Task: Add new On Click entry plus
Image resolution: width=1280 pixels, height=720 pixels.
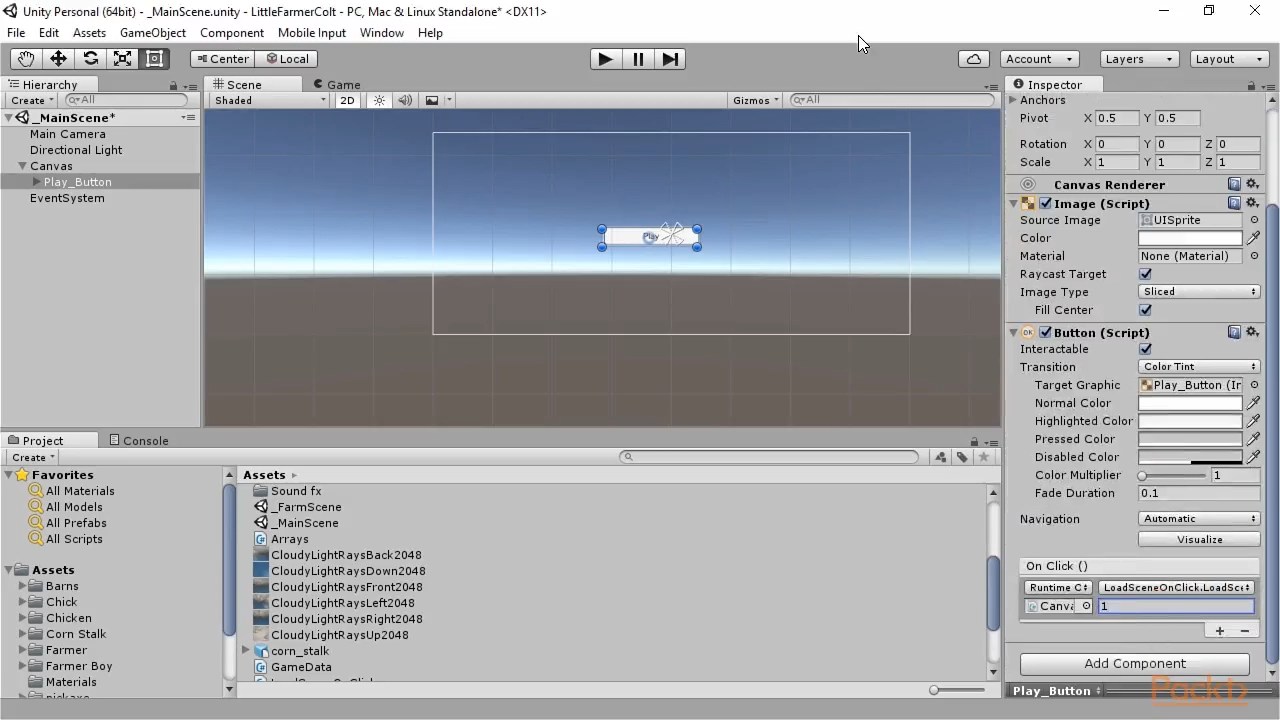Action: coord(1220,631)
